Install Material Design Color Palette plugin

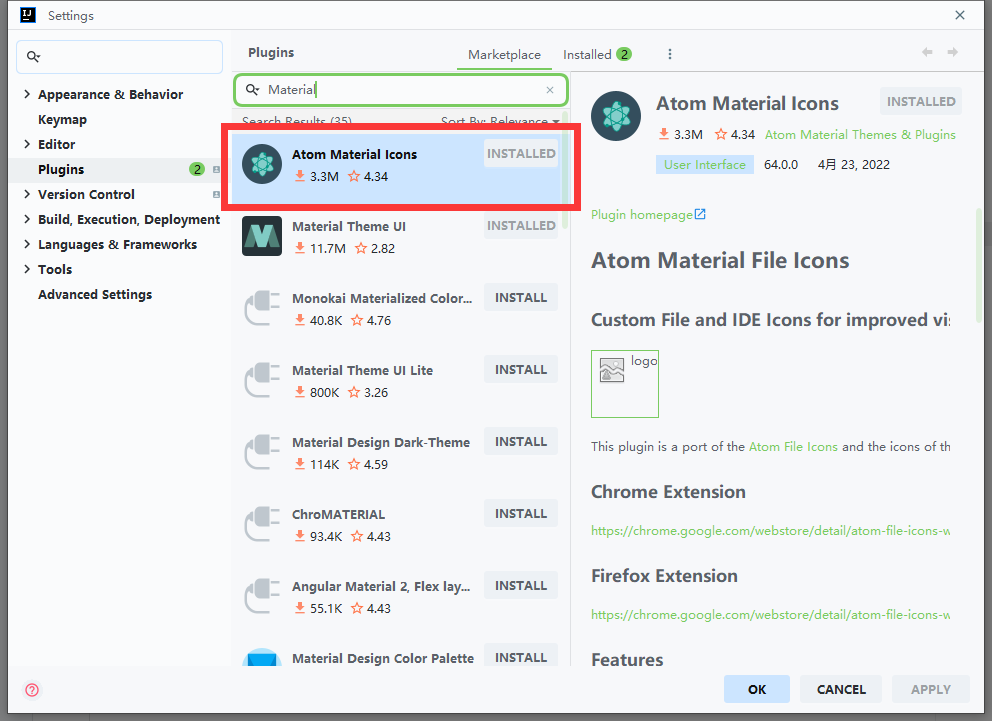(521, 655)
